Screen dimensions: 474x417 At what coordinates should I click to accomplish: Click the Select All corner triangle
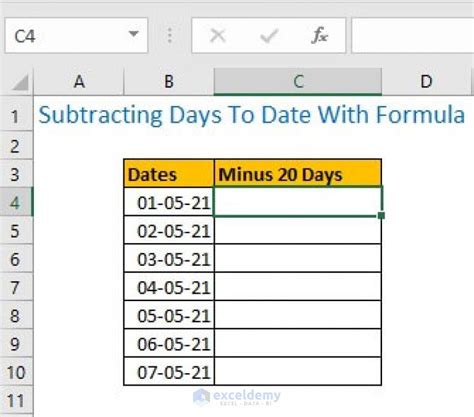click(20, 82)
